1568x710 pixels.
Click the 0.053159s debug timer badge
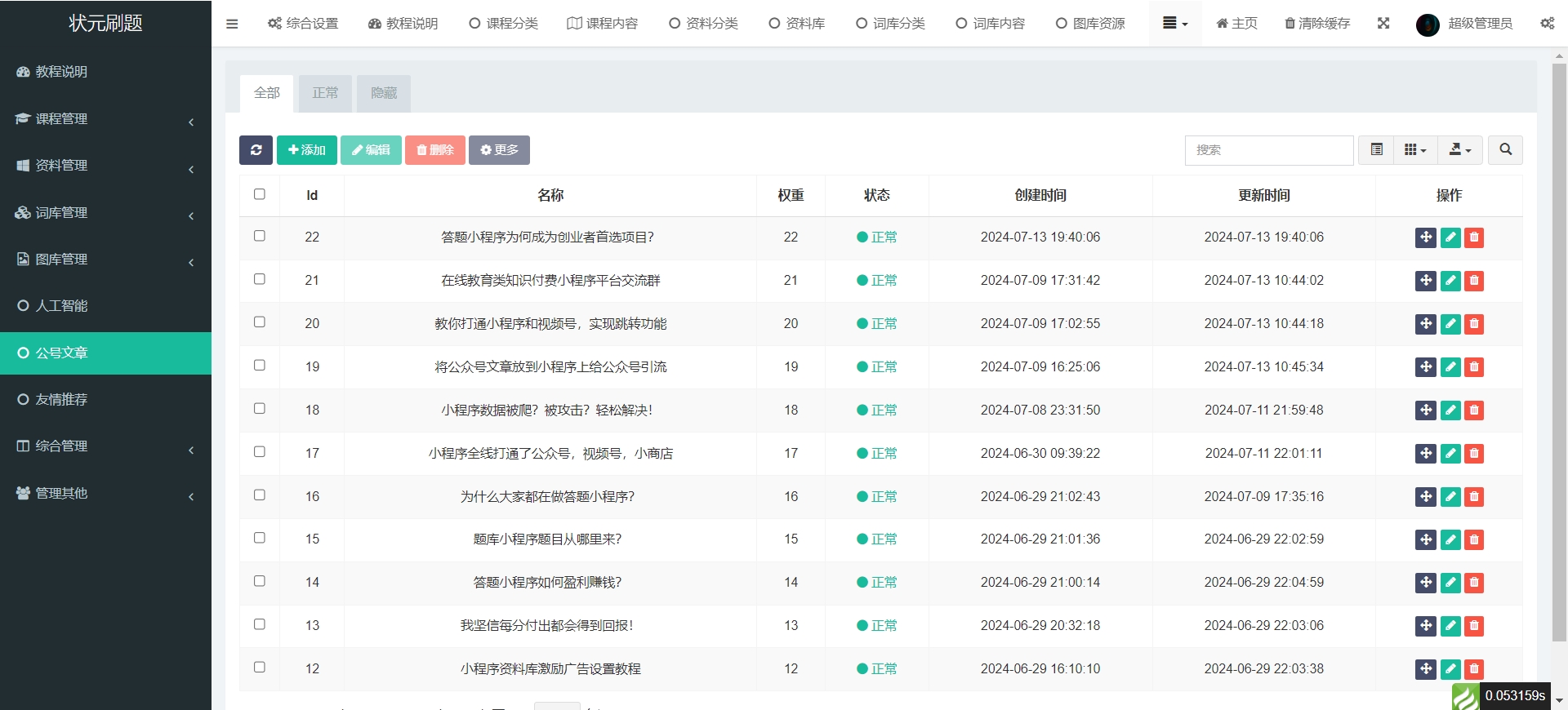[x=1515, y=696]
